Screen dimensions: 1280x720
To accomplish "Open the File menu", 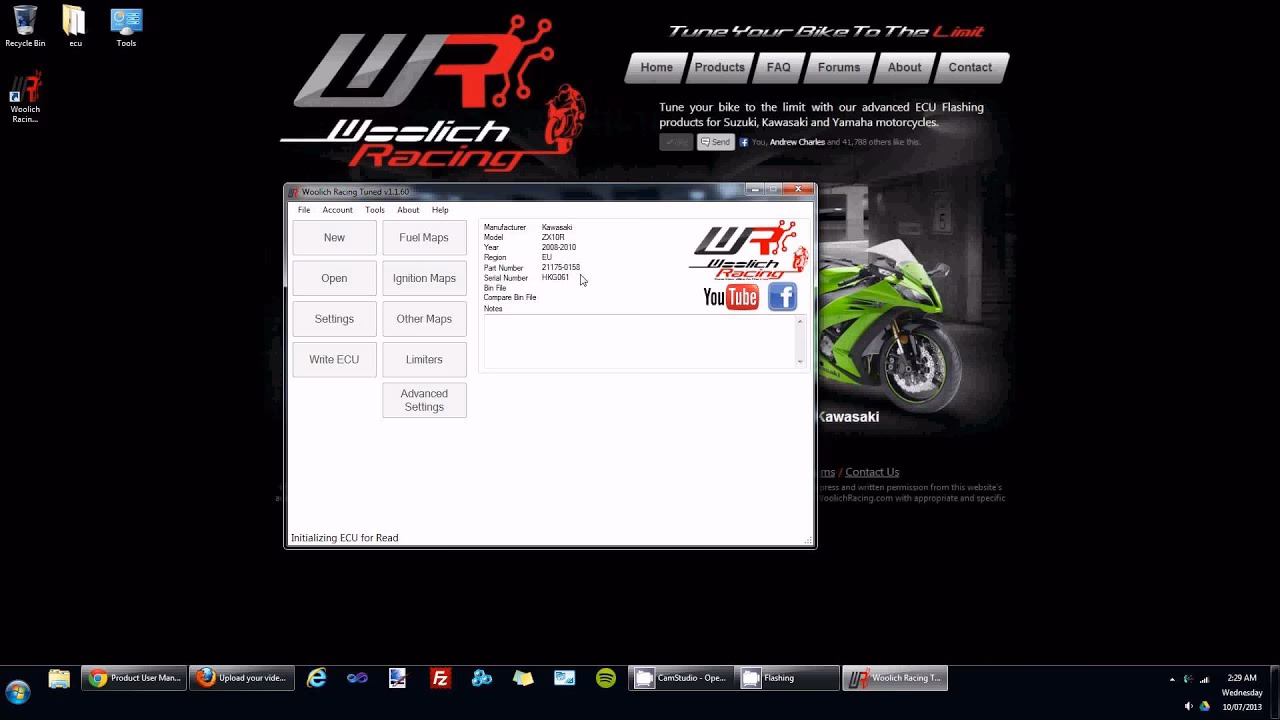I will pyautogui.click(x=304, y=210).
